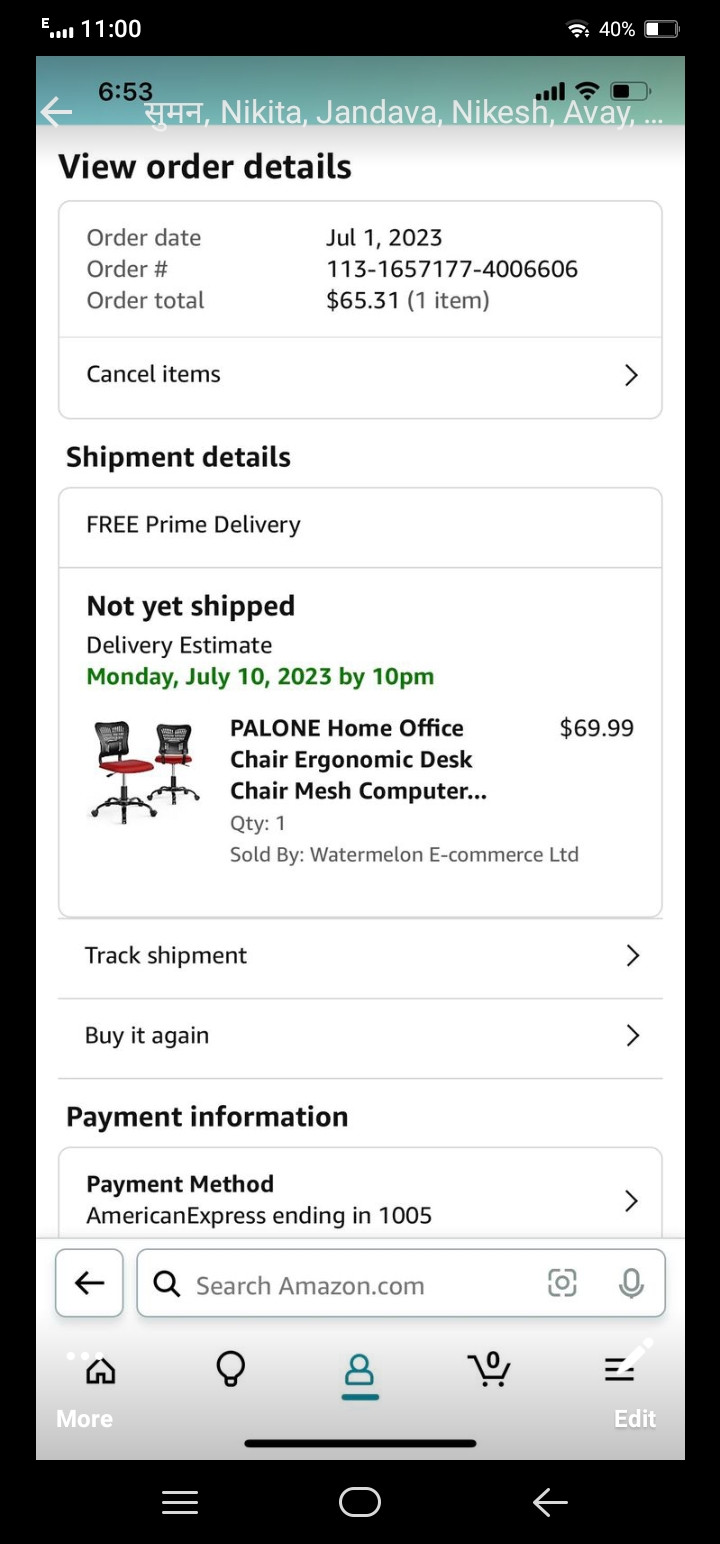The image size is (720, 1544).
Task: Tap the PALONE office chair thumbnail
Action: click(146, 771)
